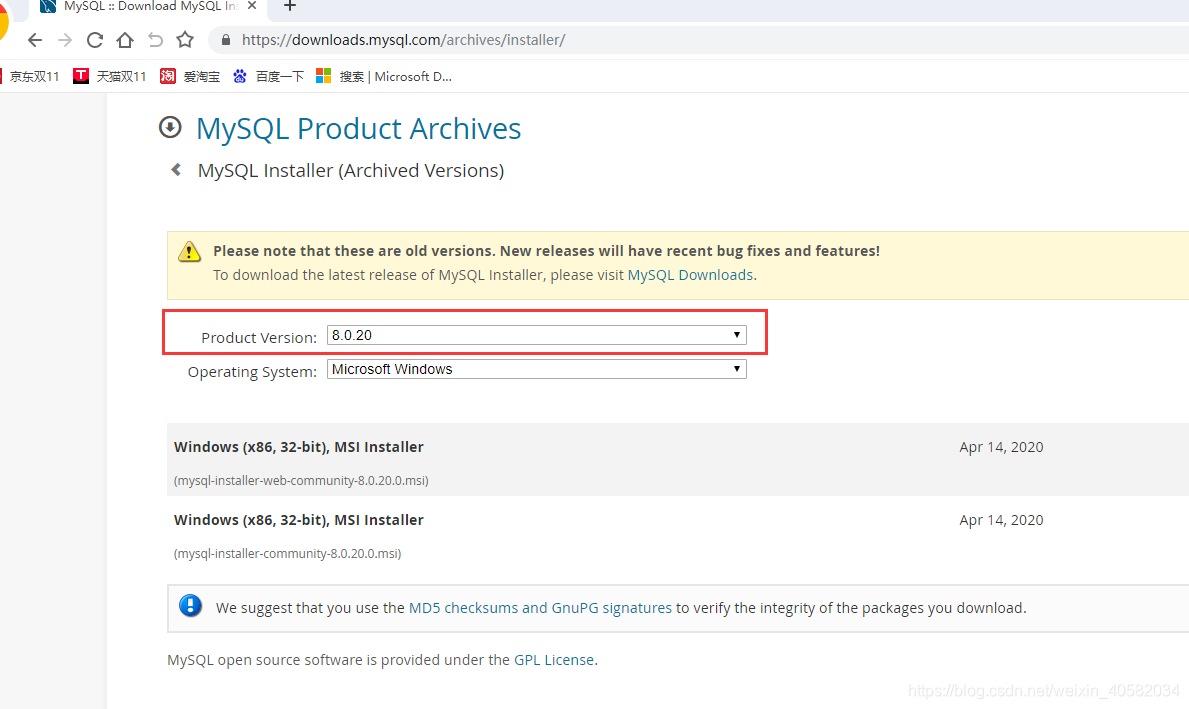1189x709 pixels.
Task: Open MD5 checksums and GnuPG signatures link
Action: 540,608
